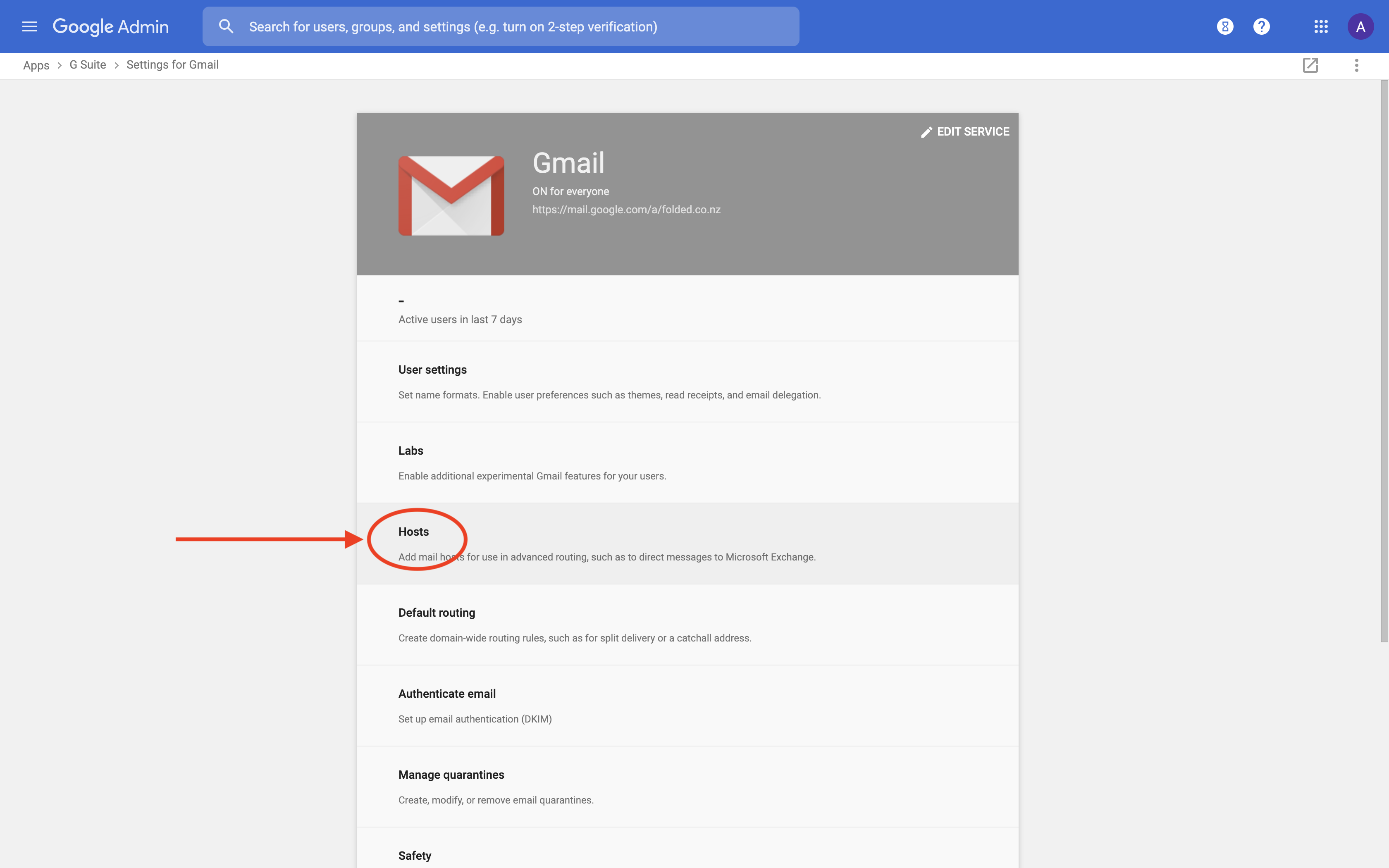Click the search magnifier icon
1389x868 pixels.
tap(226, 26)
